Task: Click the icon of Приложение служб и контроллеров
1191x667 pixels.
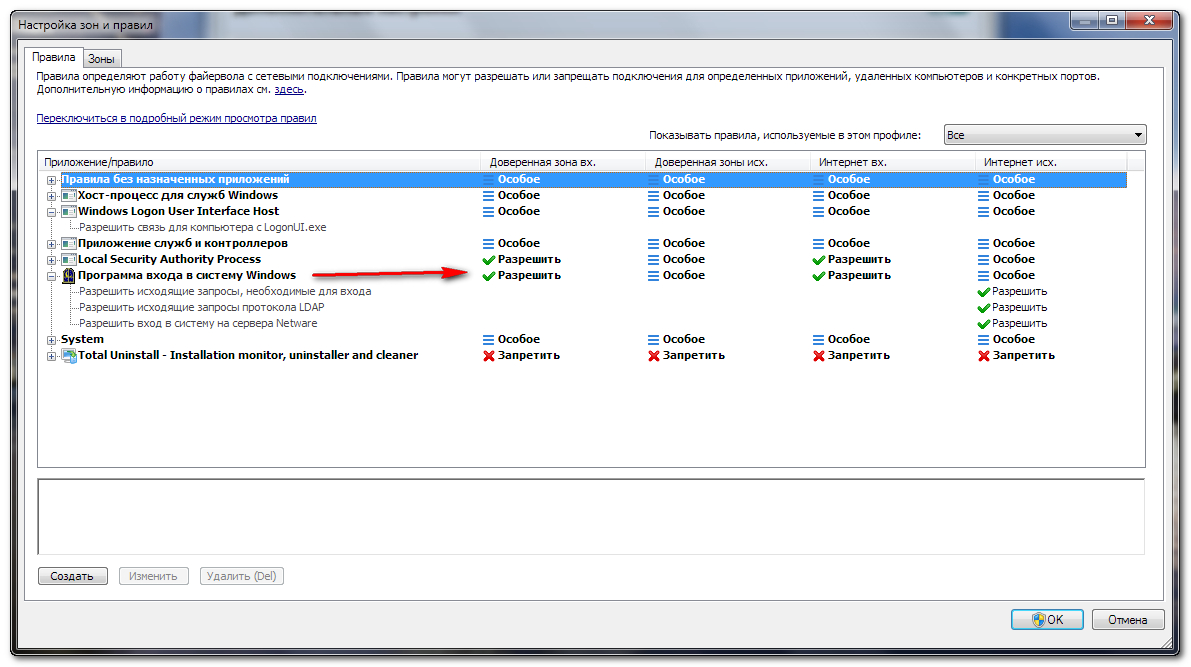Action: pyautogui.click(x=68, y=243)
